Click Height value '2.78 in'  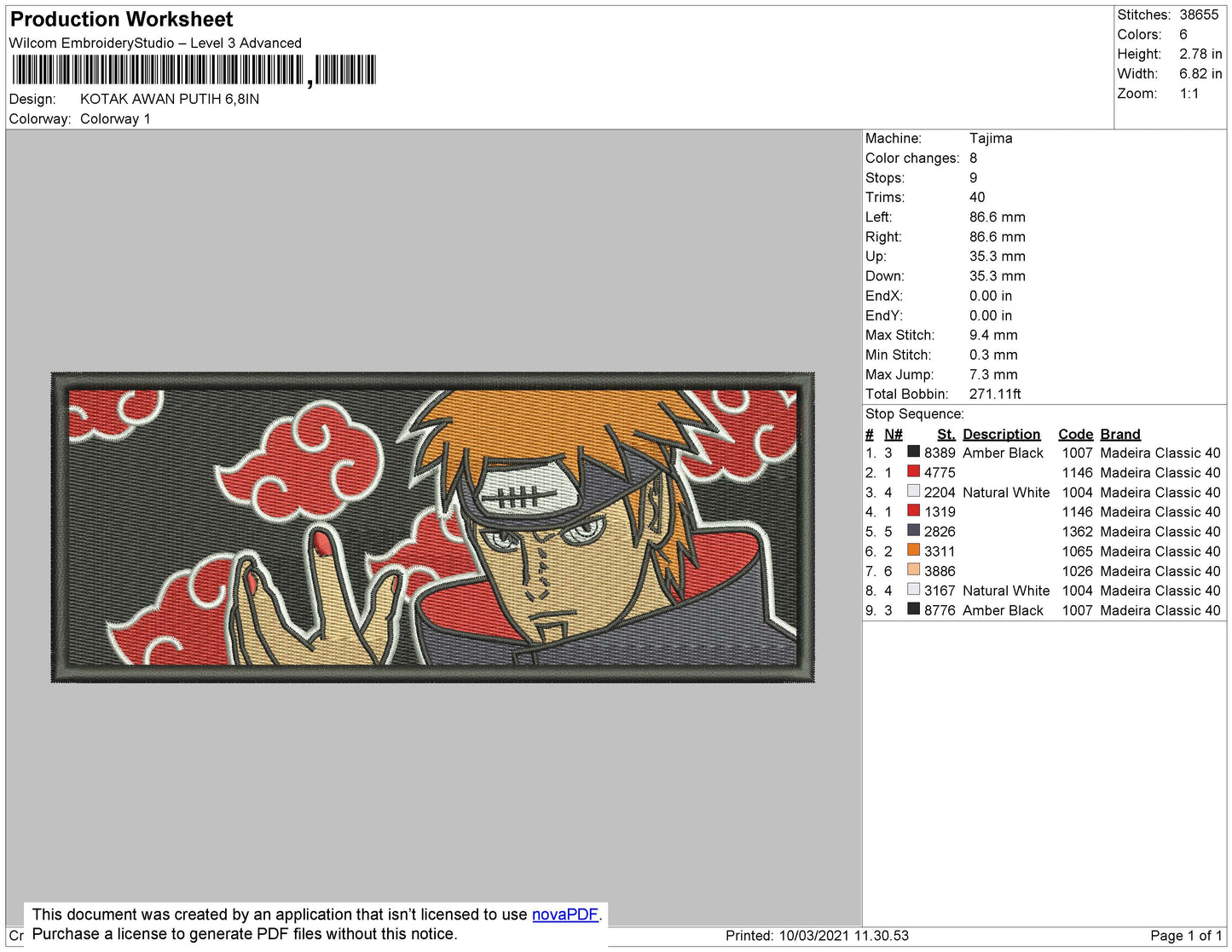coord(1200,54)
